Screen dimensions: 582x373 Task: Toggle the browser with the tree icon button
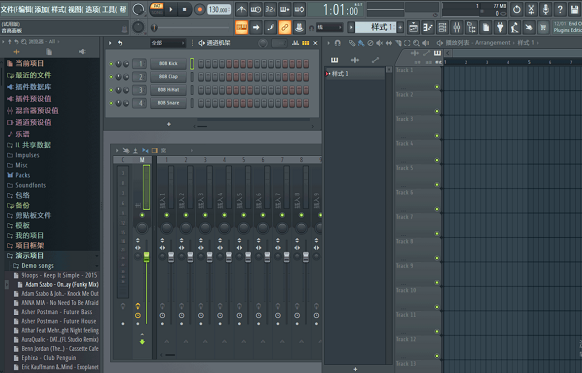click(x=471, y=27)
